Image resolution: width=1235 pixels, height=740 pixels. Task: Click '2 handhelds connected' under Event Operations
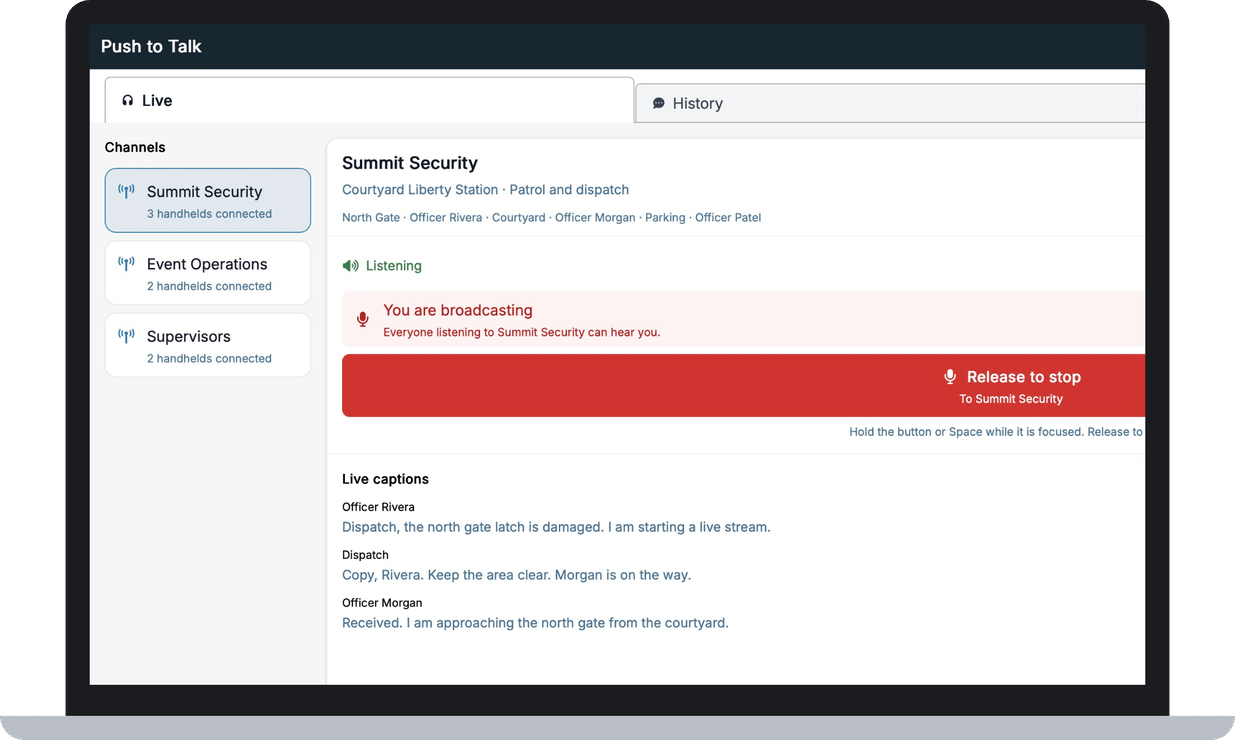(x=209, y=286)
